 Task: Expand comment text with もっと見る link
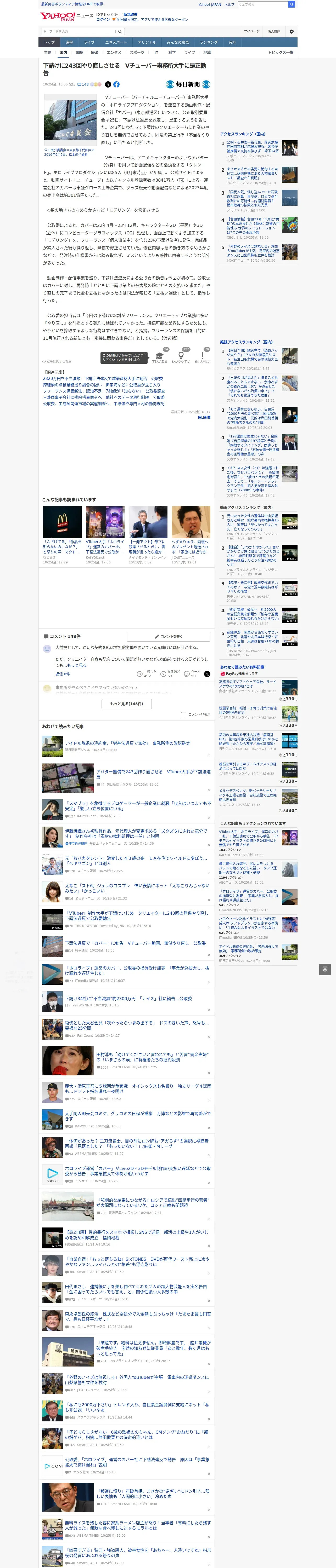coord(77,665)
